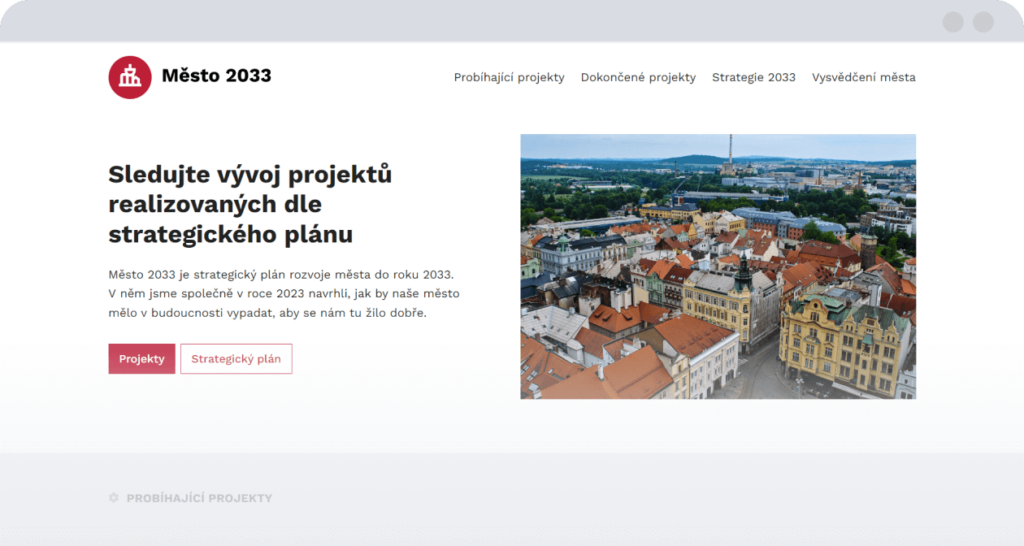
Task: Click the Město 2033 site title
Action: click(x=216, y=76)
